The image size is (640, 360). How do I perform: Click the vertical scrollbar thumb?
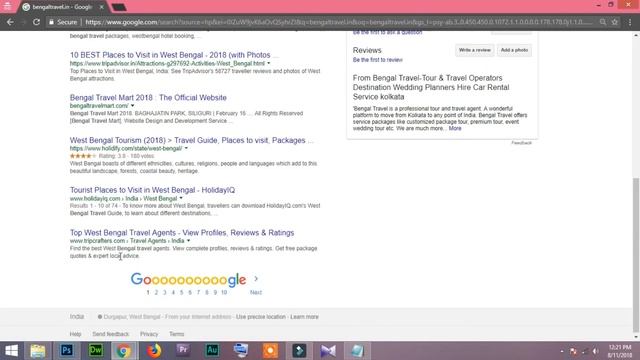click(x=636, y=255)
